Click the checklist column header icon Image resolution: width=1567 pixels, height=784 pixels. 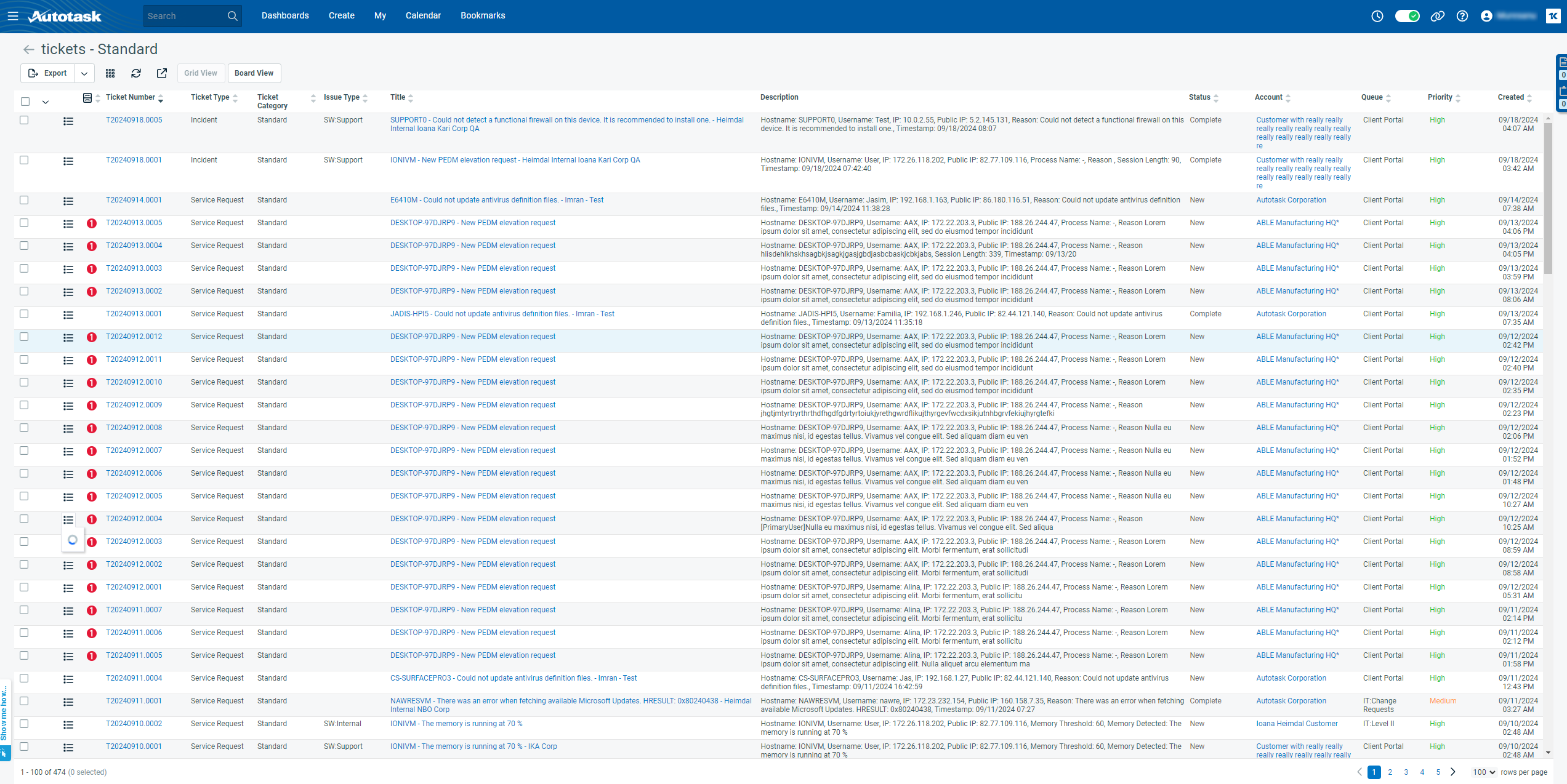pyautogui.click(x=87, y=98)
